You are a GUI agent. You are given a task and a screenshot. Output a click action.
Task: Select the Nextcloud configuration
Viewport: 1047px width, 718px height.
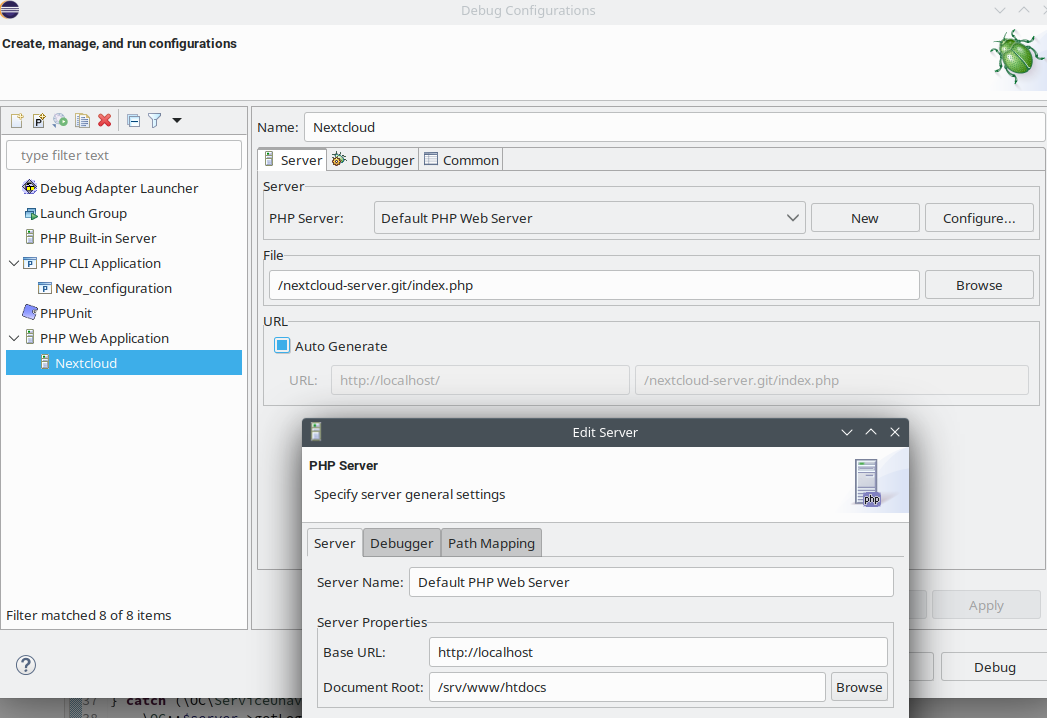(124, 363)
